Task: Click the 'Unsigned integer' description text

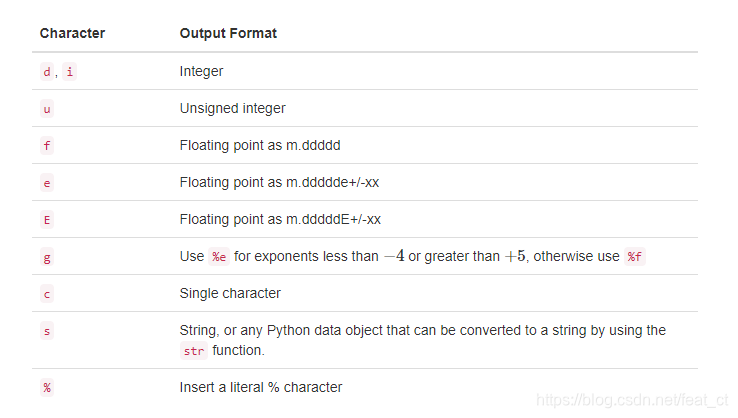Action: [233, 109]
